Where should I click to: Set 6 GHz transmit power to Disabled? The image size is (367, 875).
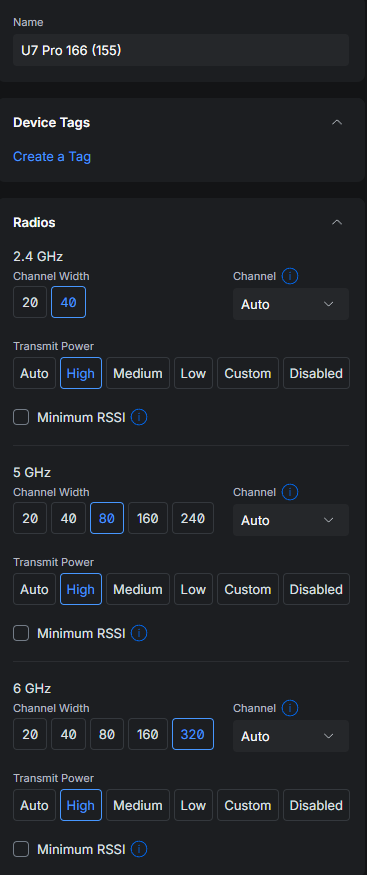pyautogui.click(x=316, y=805)
